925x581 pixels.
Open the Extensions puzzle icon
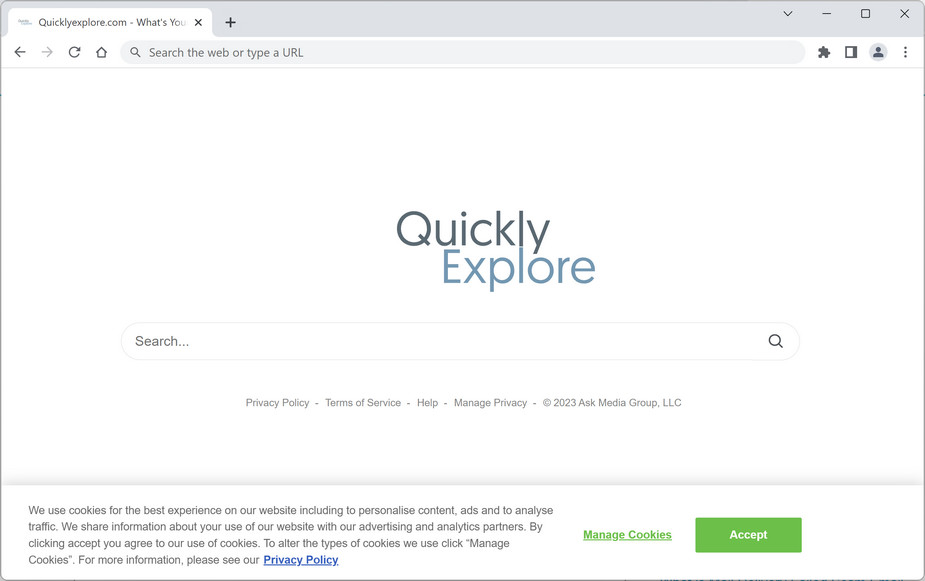(x=824, y=52)
